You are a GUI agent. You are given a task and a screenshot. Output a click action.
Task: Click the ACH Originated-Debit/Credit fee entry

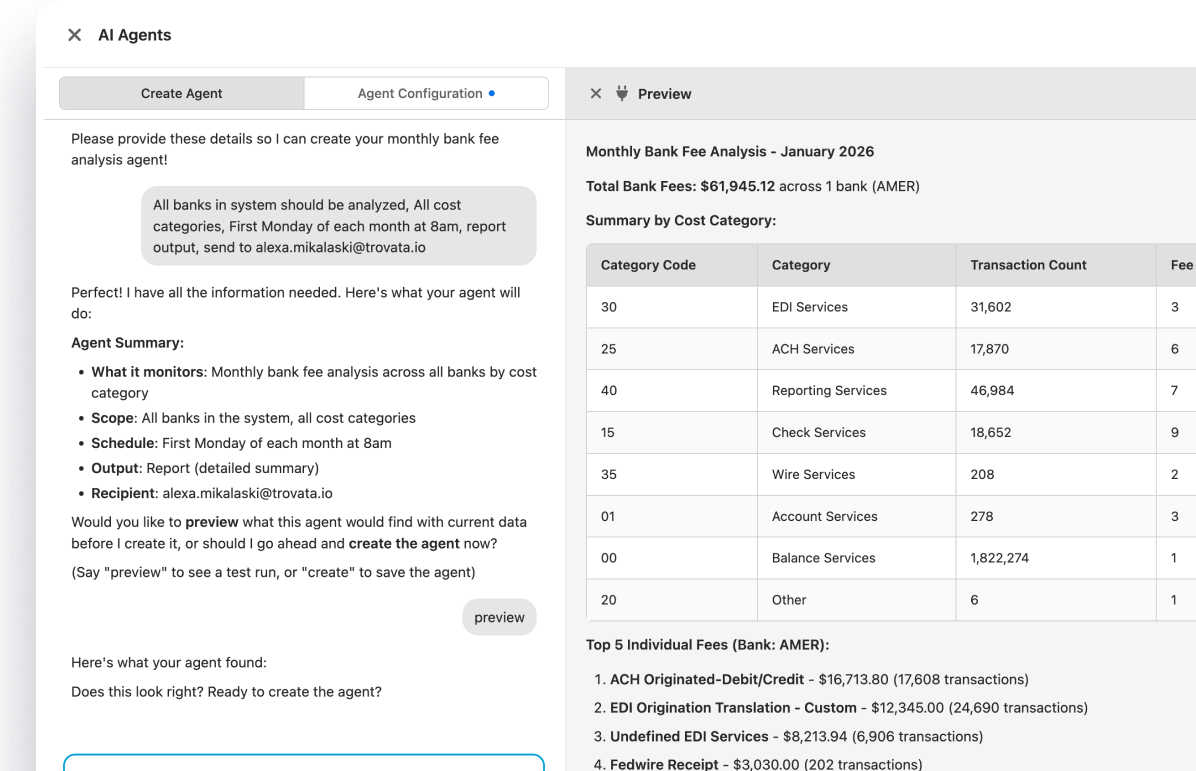pyautogui.click(x=706, y=679)
